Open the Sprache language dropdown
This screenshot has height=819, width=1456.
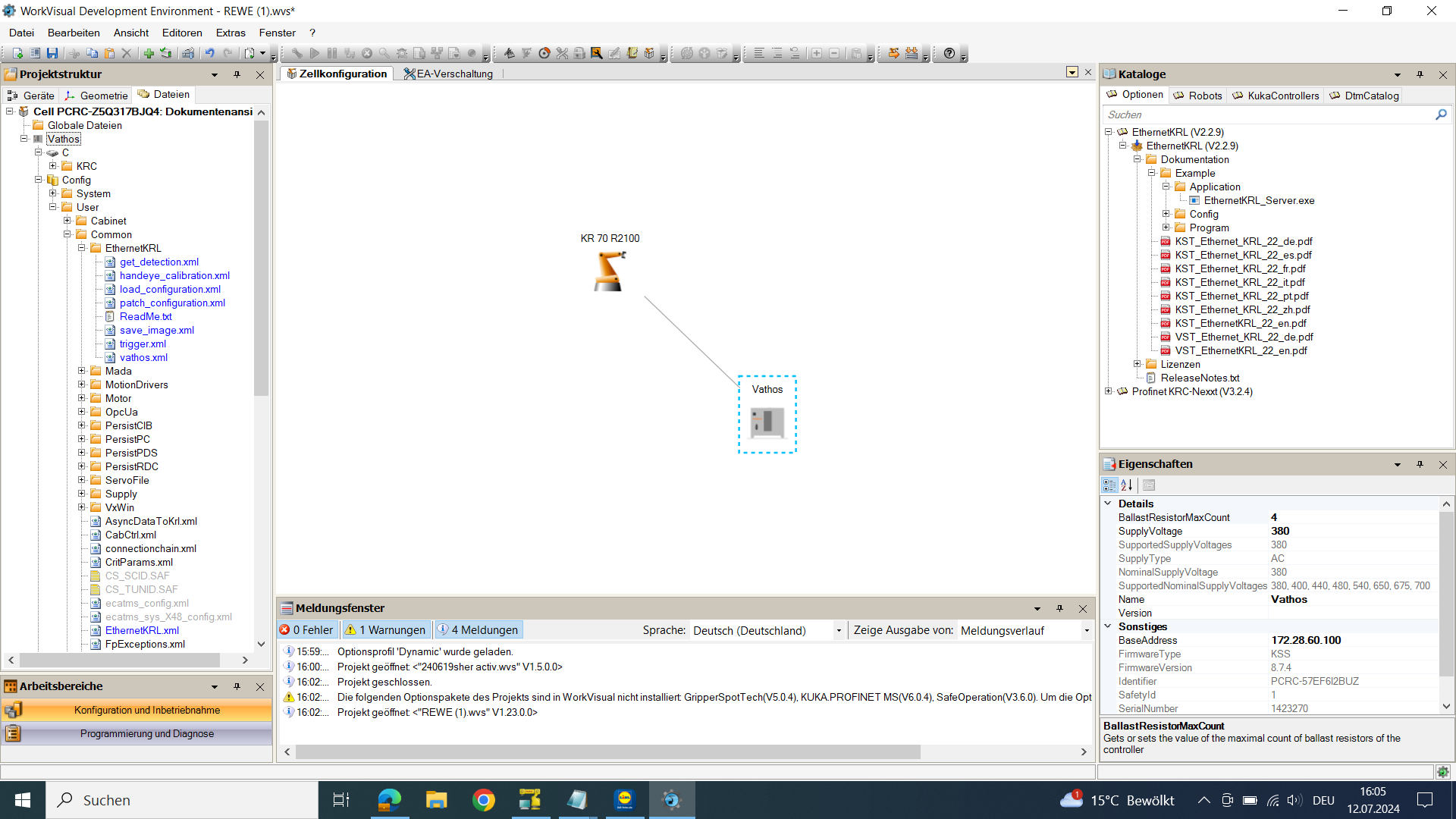tap(838, 631)
